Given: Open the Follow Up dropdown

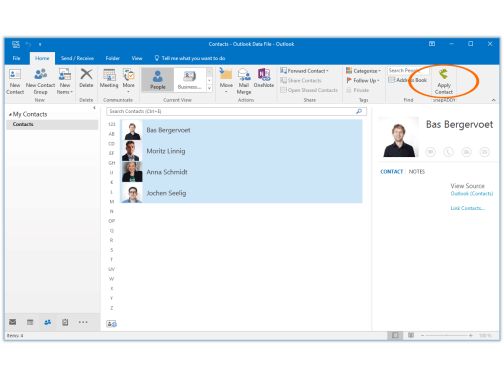Looking at the screenshot, I should pyautogui.click(x=363, y=81).
